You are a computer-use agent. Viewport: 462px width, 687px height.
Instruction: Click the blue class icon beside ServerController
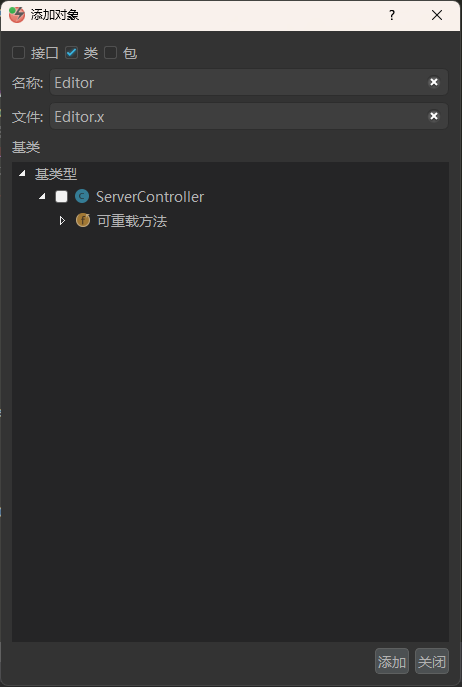(82, 196)
